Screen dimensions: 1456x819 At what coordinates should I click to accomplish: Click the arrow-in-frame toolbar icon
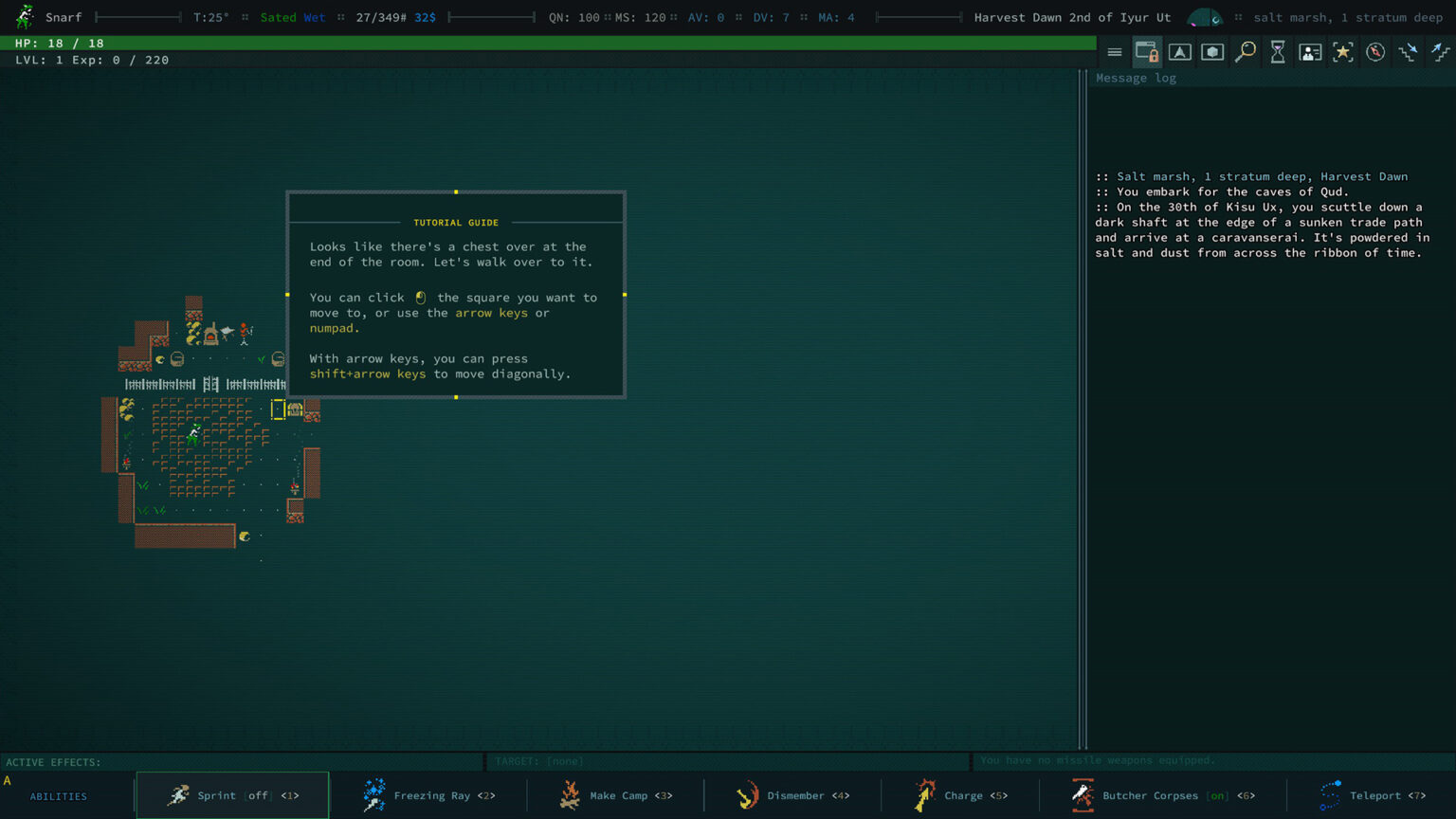click(1180, 52)
